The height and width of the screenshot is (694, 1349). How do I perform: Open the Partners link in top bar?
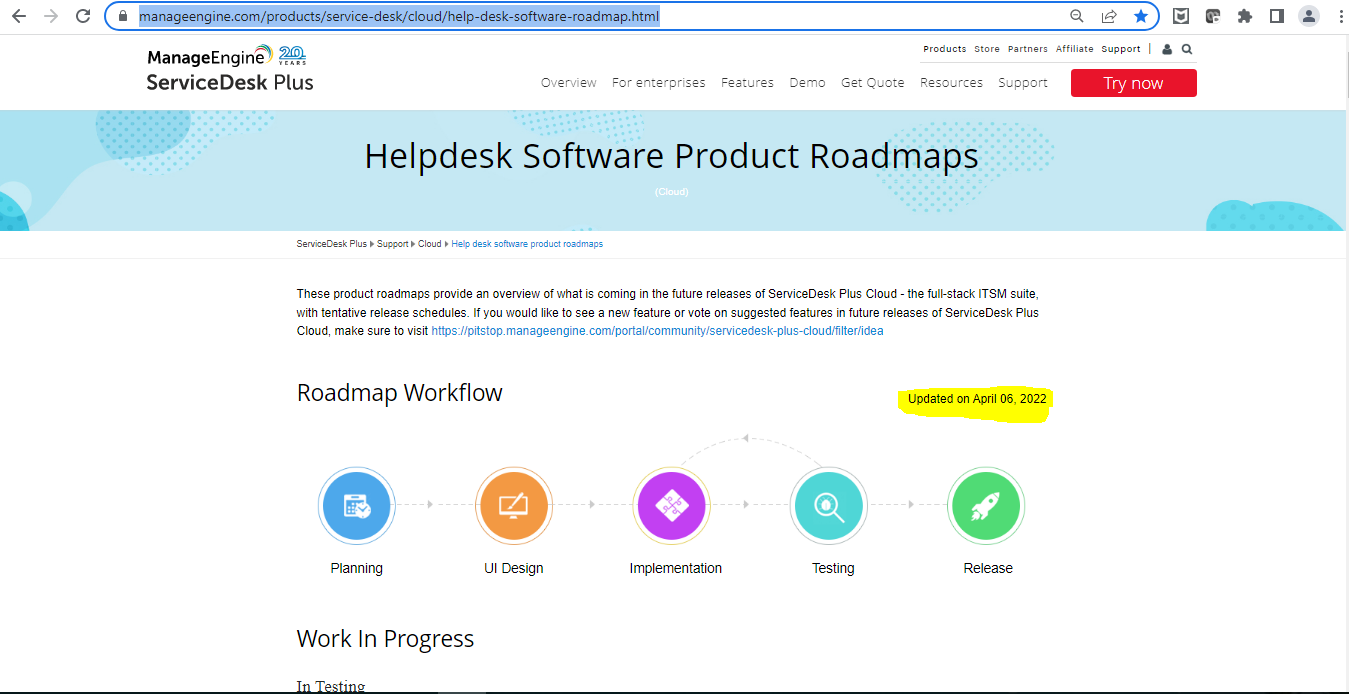(1028, 49)
